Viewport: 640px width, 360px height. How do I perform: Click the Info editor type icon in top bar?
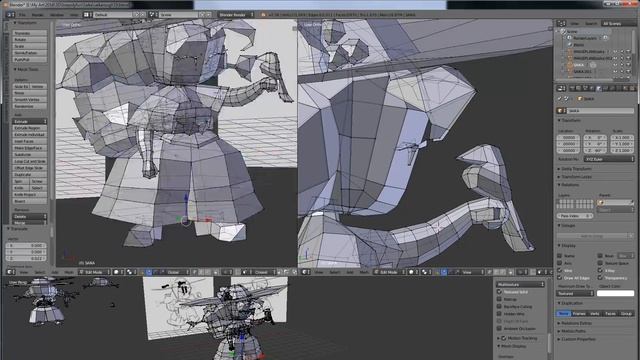point(11,15)
